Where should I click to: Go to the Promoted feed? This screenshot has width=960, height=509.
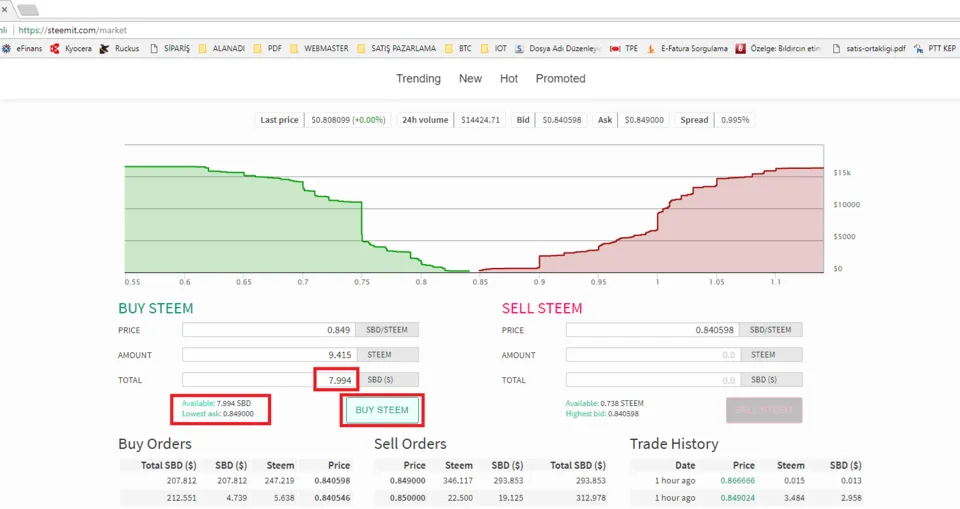point(560,78)
